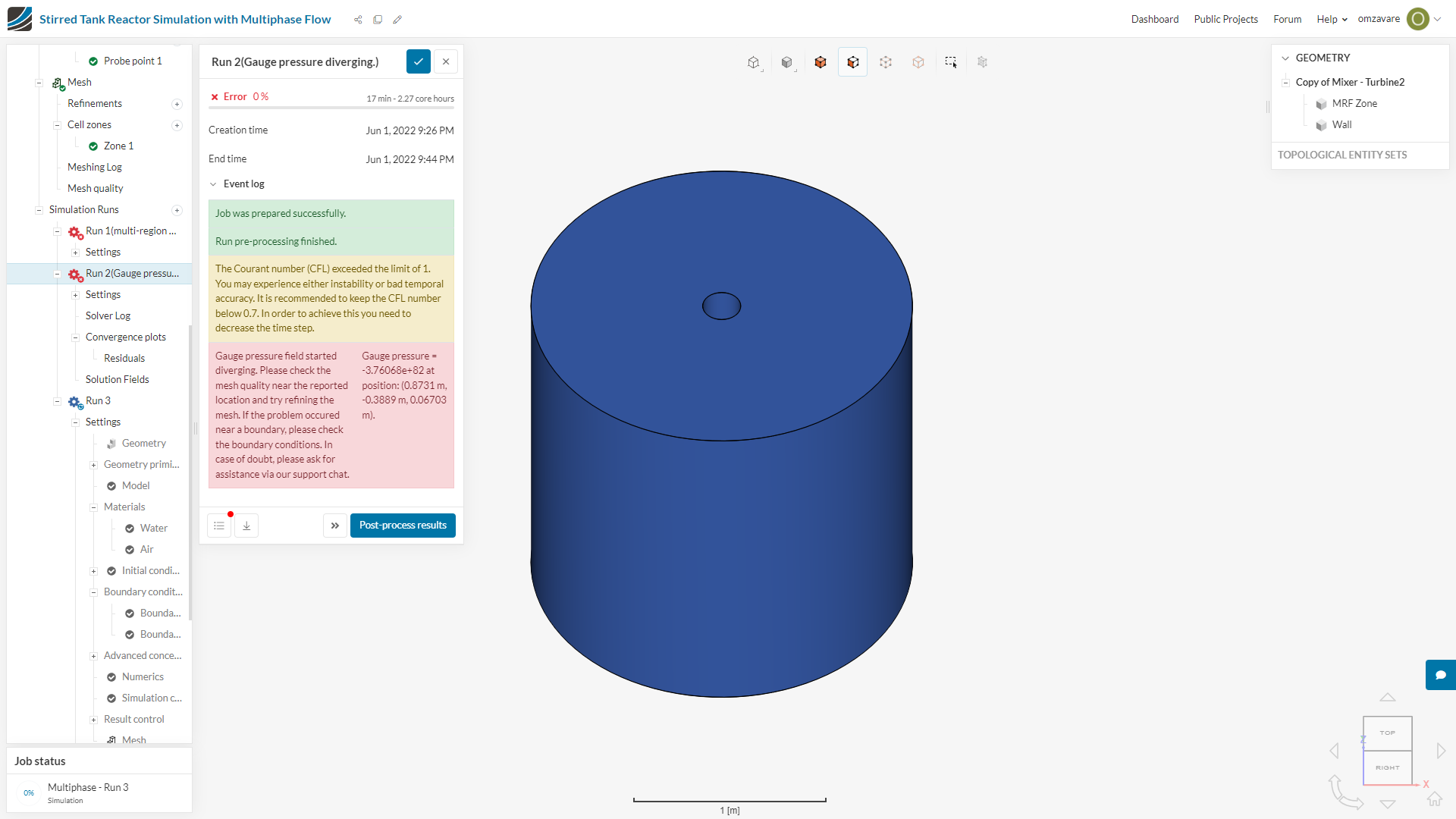Viewport: 1456px width, 819px height.
Task: Open the Help dropdown menu
Action: coord(1332,19)
